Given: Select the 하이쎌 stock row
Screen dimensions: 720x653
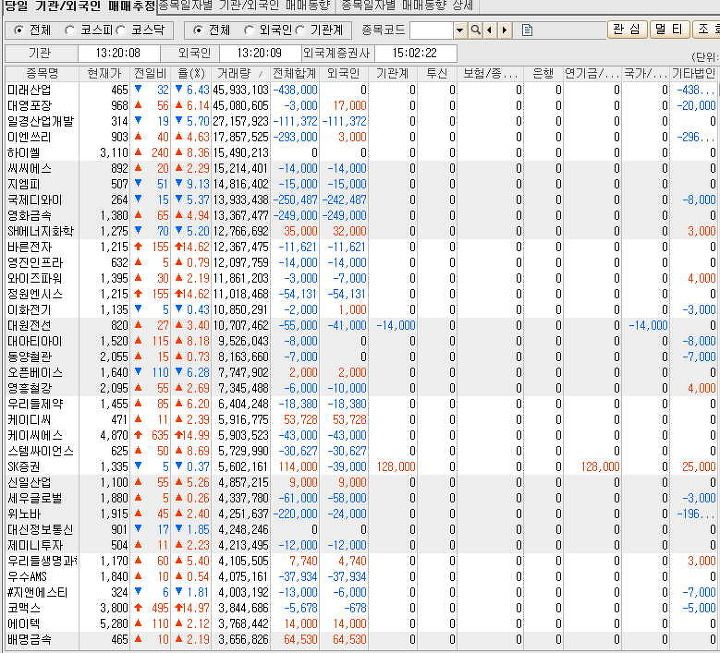Looking at the screenshot, I should tap(361, 153).
